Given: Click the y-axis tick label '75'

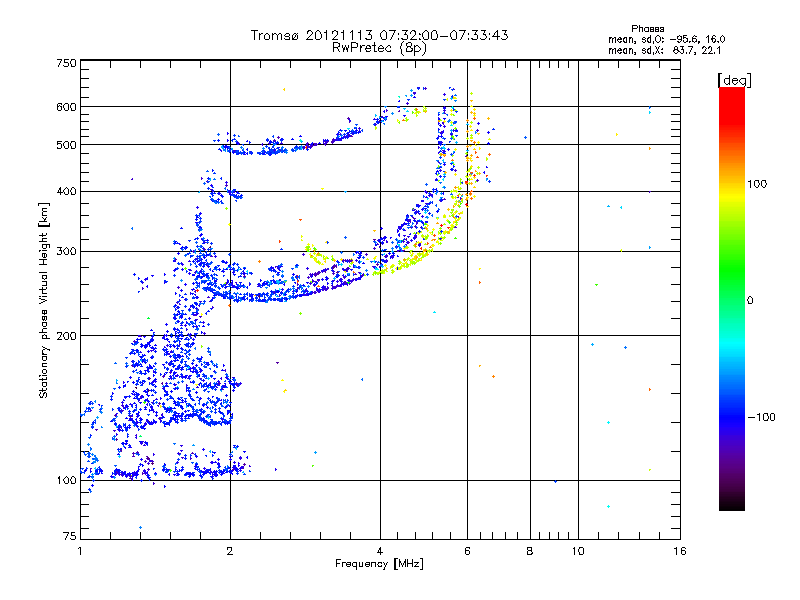Looking at the screenshot, I should point(70,536).
